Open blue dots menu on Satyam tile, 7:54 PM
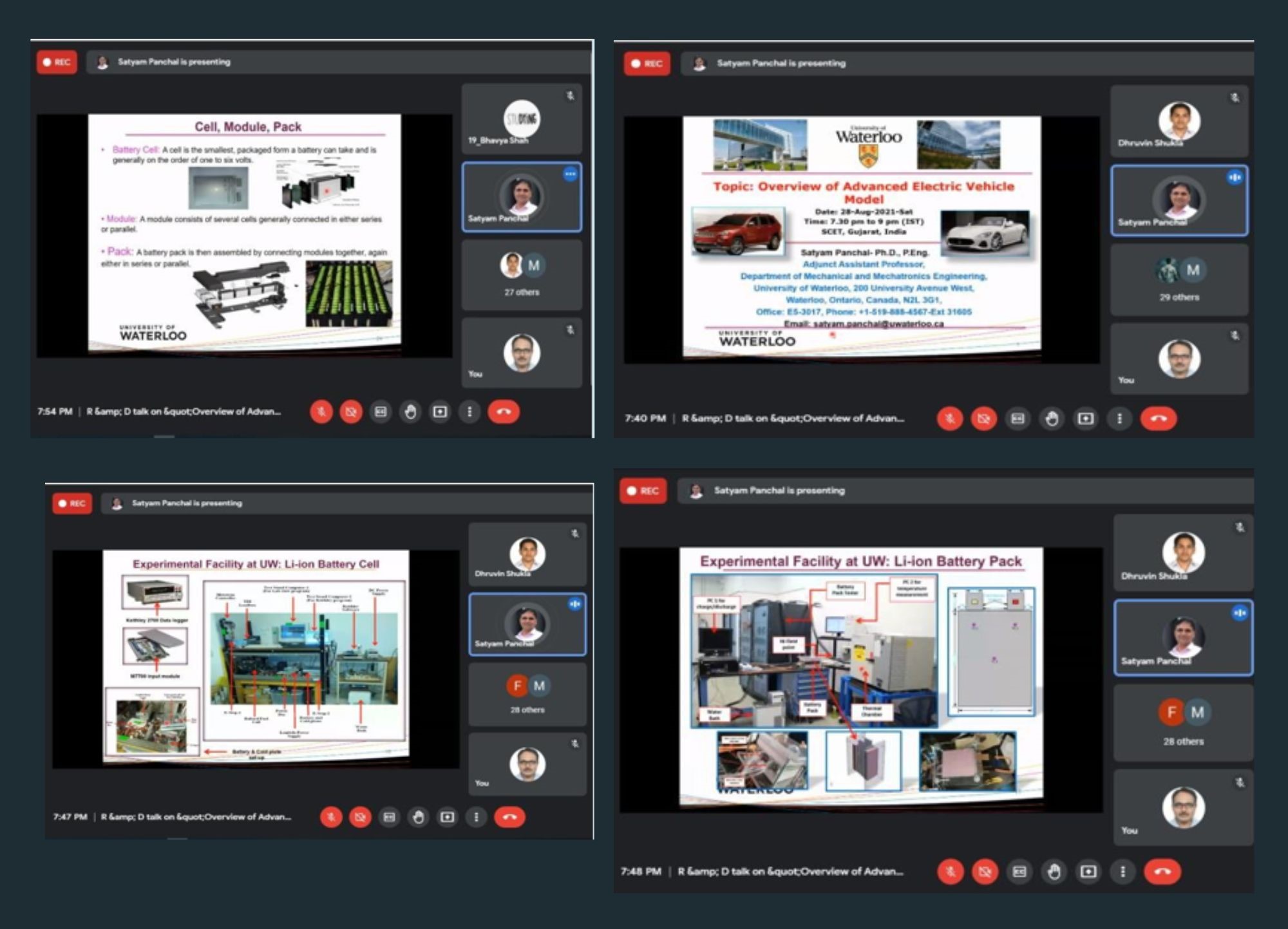1288x929 pixels. point(570,174)
